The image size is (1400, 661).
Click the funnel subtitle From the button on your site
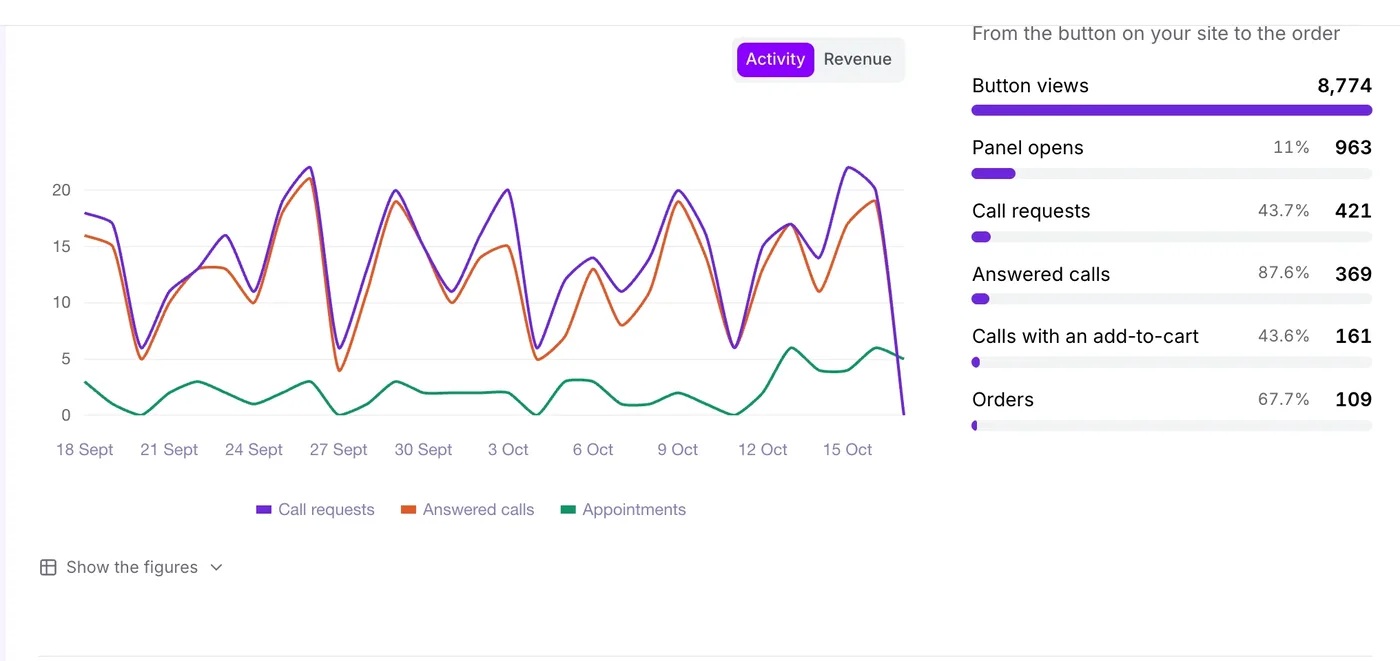1155,33
